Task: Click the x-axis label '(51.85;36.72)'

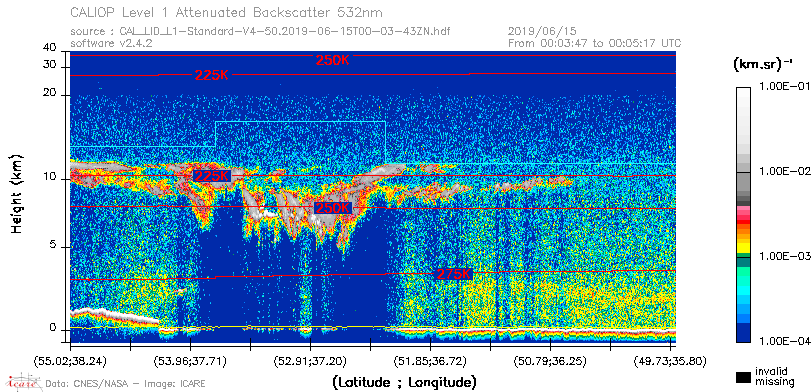Action: 430,360
